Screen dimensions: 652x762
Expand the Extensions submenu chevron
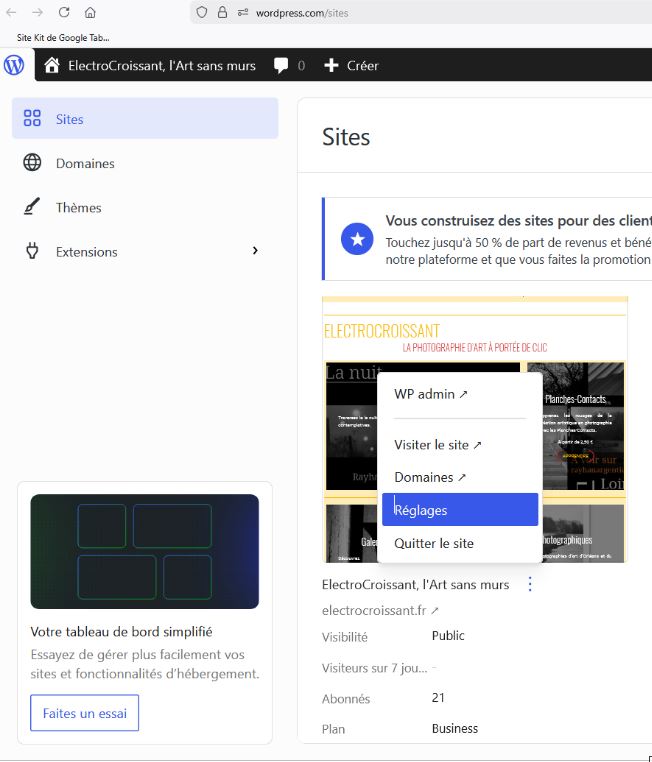pyautogui.click(x=255, y=251)
